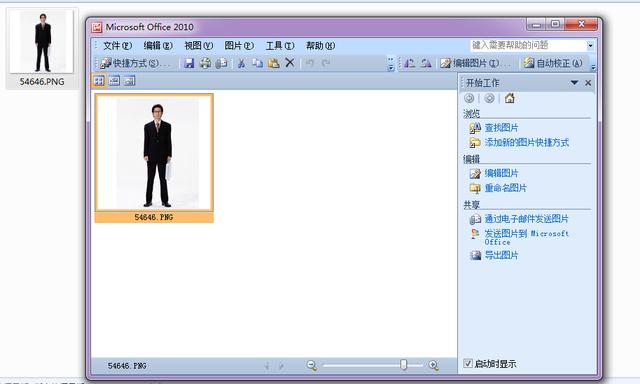Click the previous picture arrow in status bar
The width and height of the screenshot is (640, 384).
pos(267,366)
